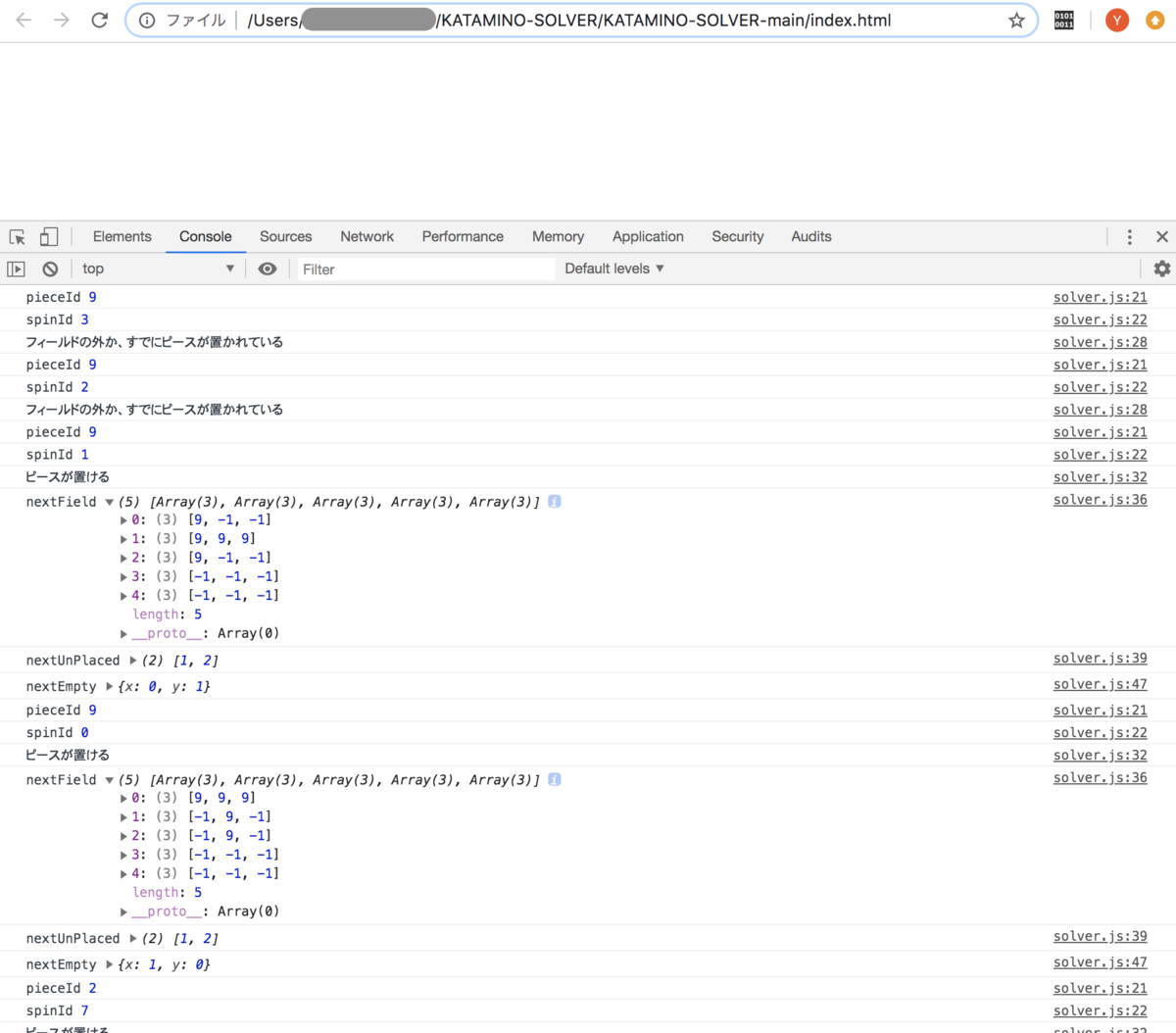The width and height of the screenshot is (1176, 1033).
Task: Clear the console with the ban icon
Action: tap(50, 269)
